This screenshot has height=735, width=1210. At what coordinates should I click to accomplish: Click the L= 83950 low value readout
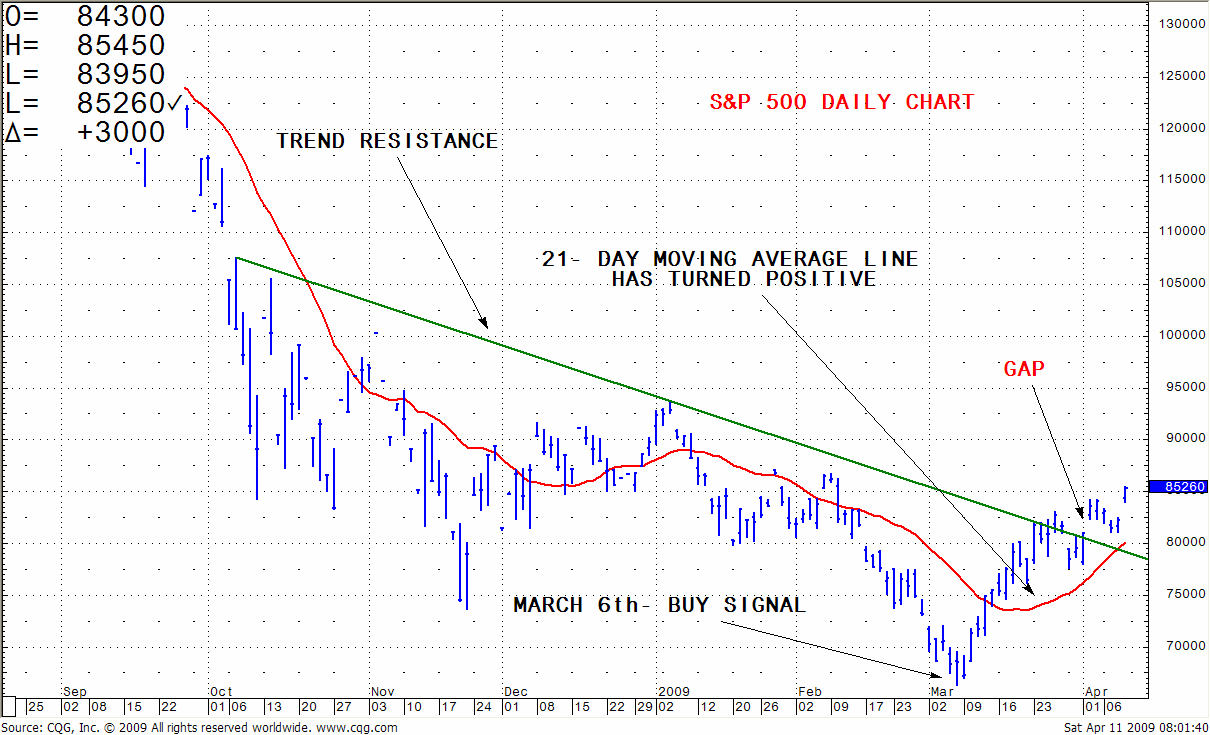(x=85, y=74)
